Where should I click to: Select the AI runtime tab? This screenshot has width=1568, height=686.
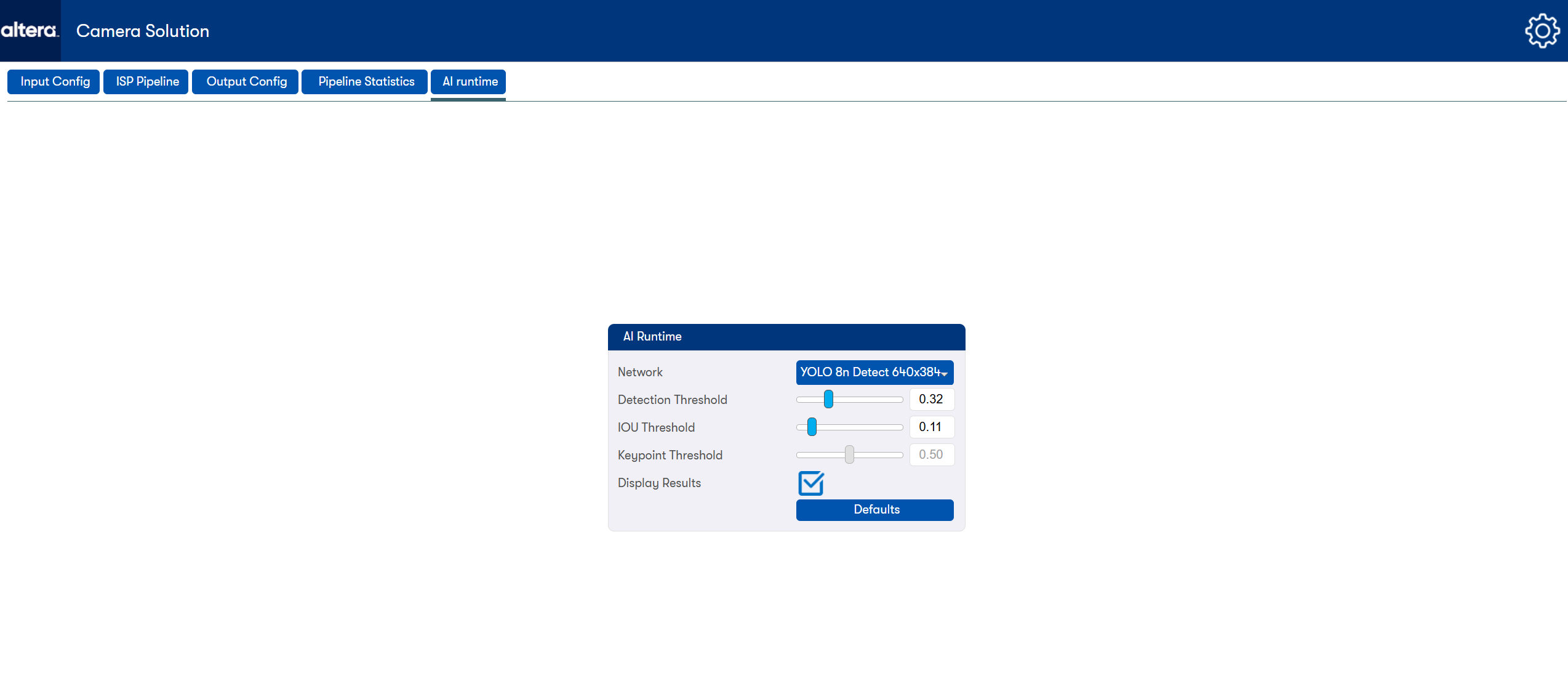(469, 81)
